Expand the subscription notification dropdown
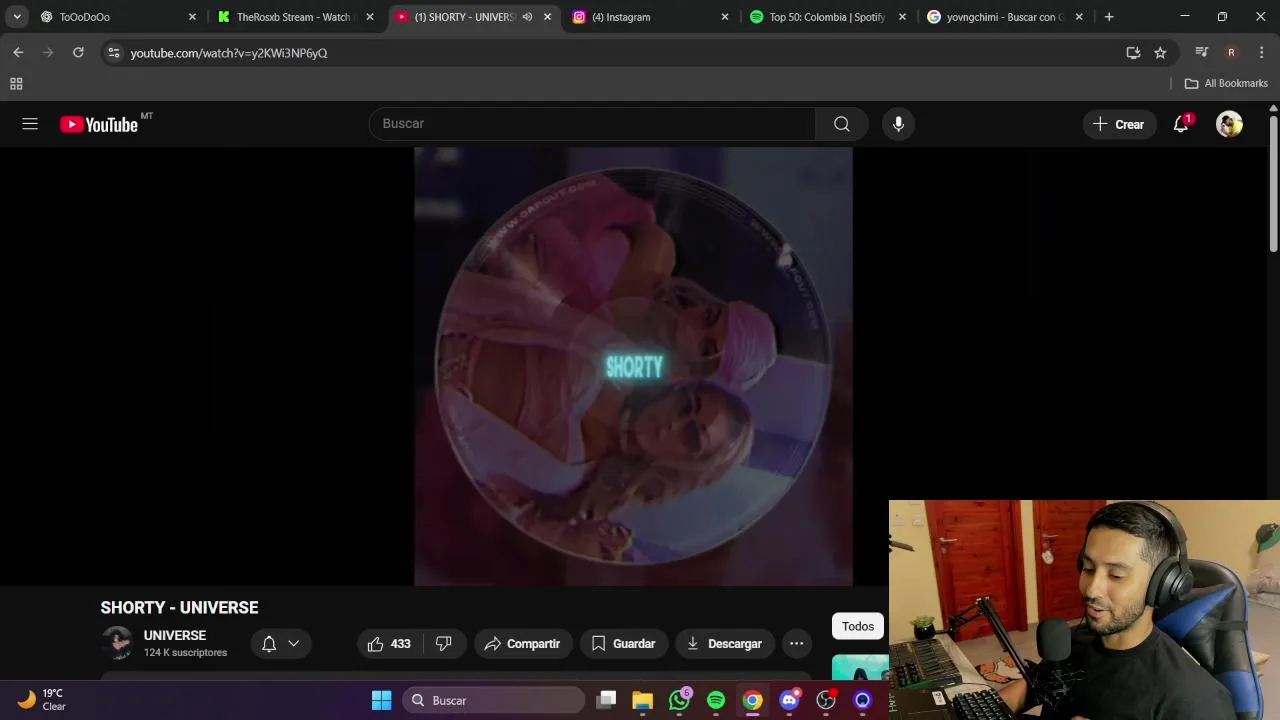Viewport: 1280px width, 720px height. click(x=294, y=644)
